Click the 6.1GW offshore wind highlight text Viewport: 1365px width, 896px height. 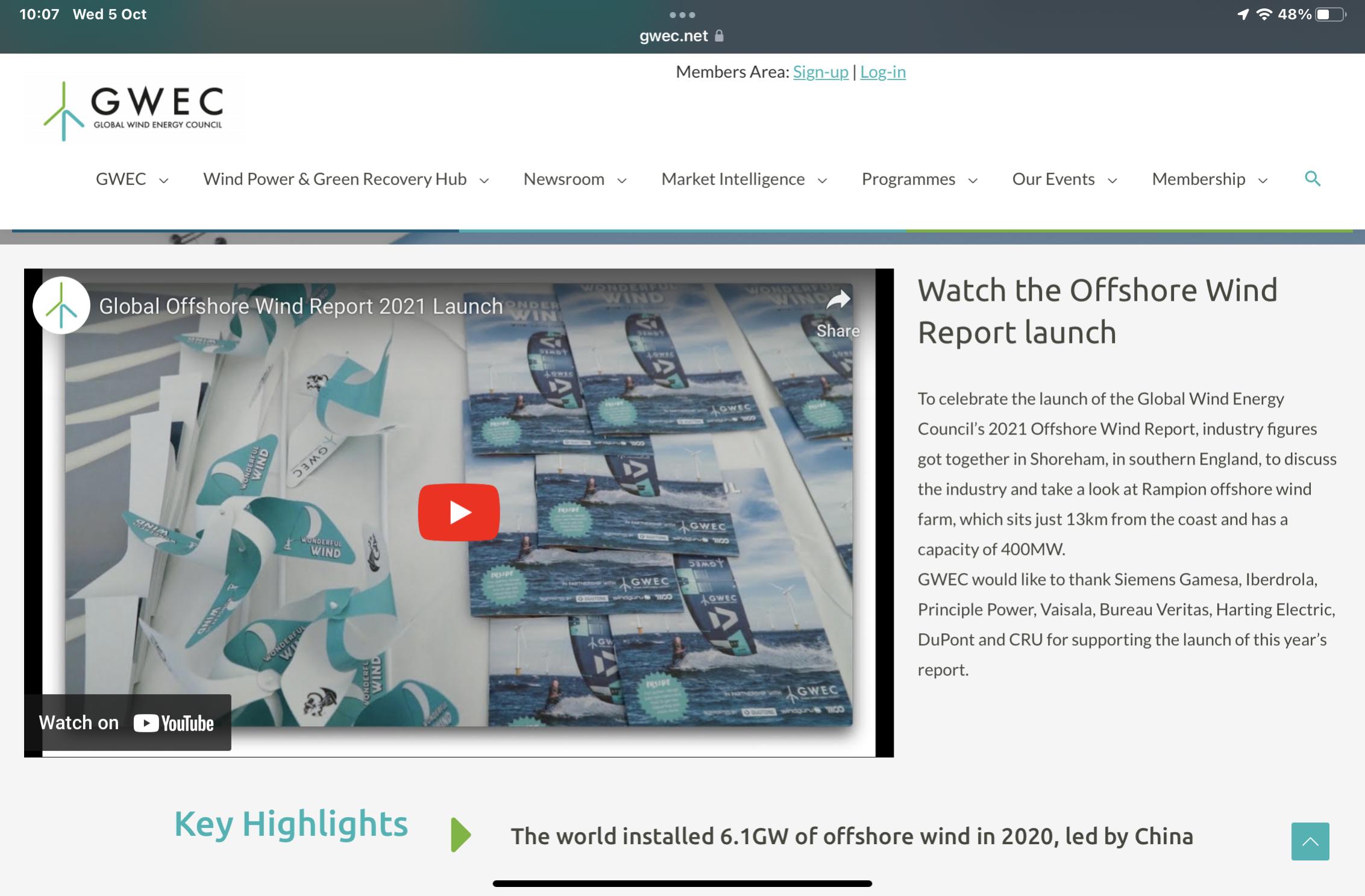pyautogui.click(x=852, y=836)
